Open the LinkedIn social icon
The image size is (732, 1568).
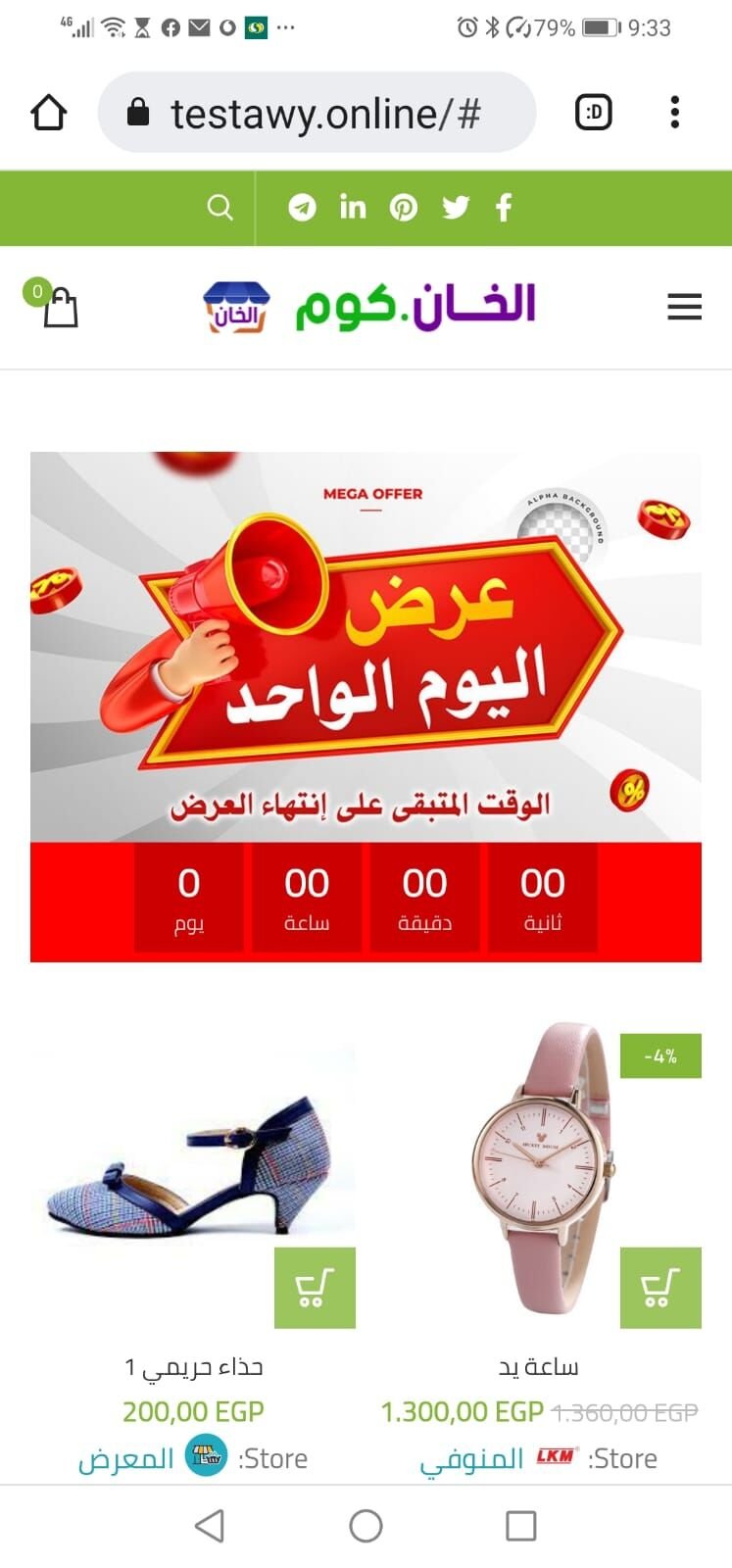click(x=353, y=206)
